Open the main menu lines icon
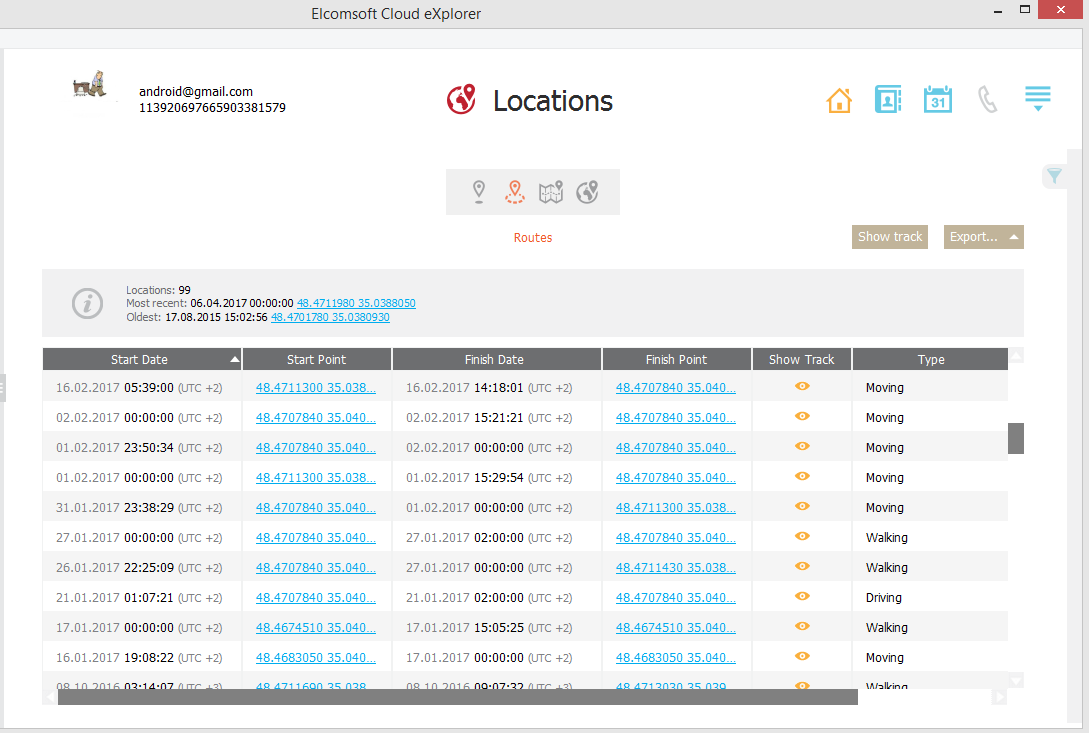The image size is (1089, 733). 1038,98
